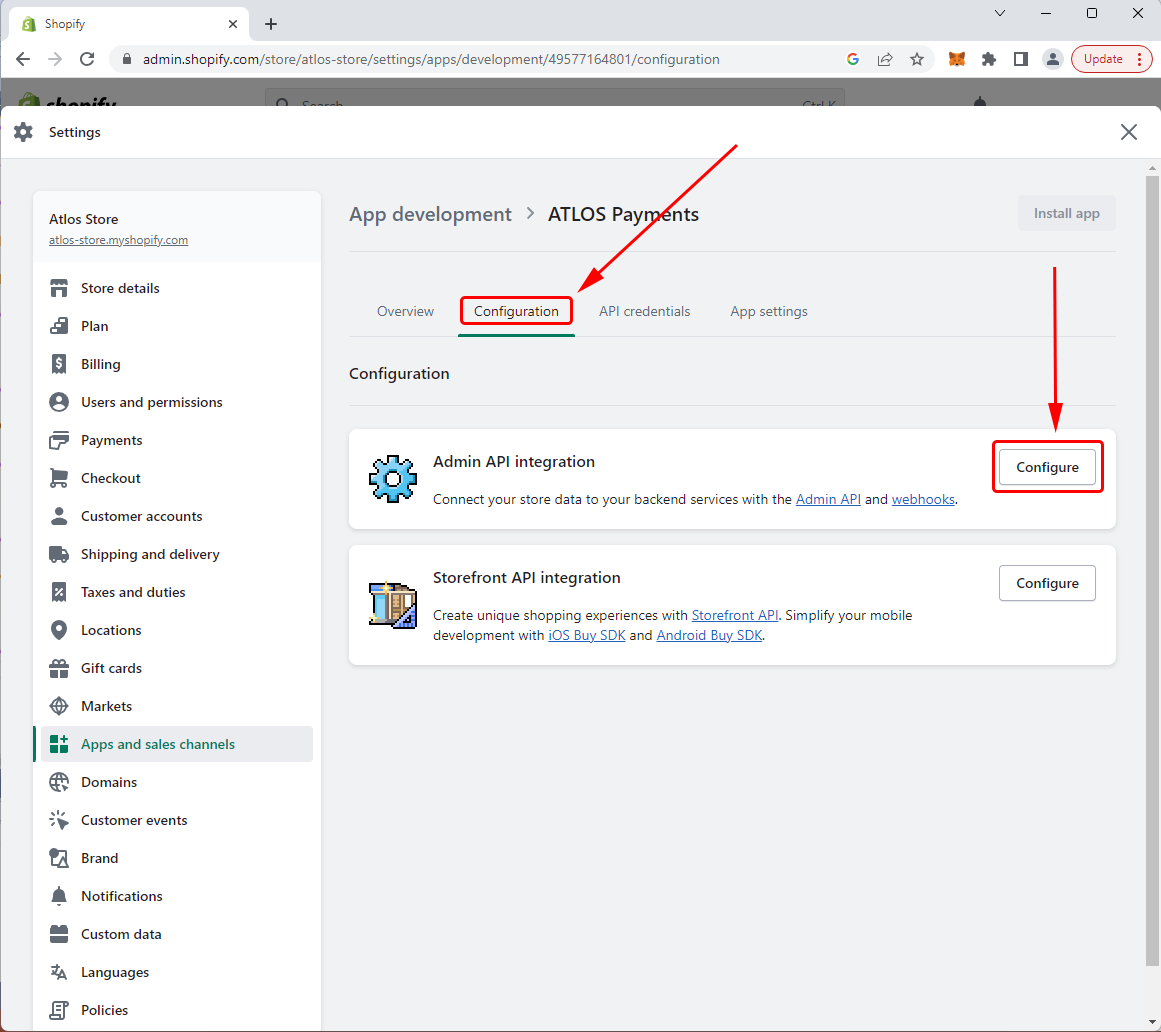The height and width of the screenshot is (1032, 1161).
Task: Switch to the Overview tab
Action: pyautogui.click(x=405, y=312)
